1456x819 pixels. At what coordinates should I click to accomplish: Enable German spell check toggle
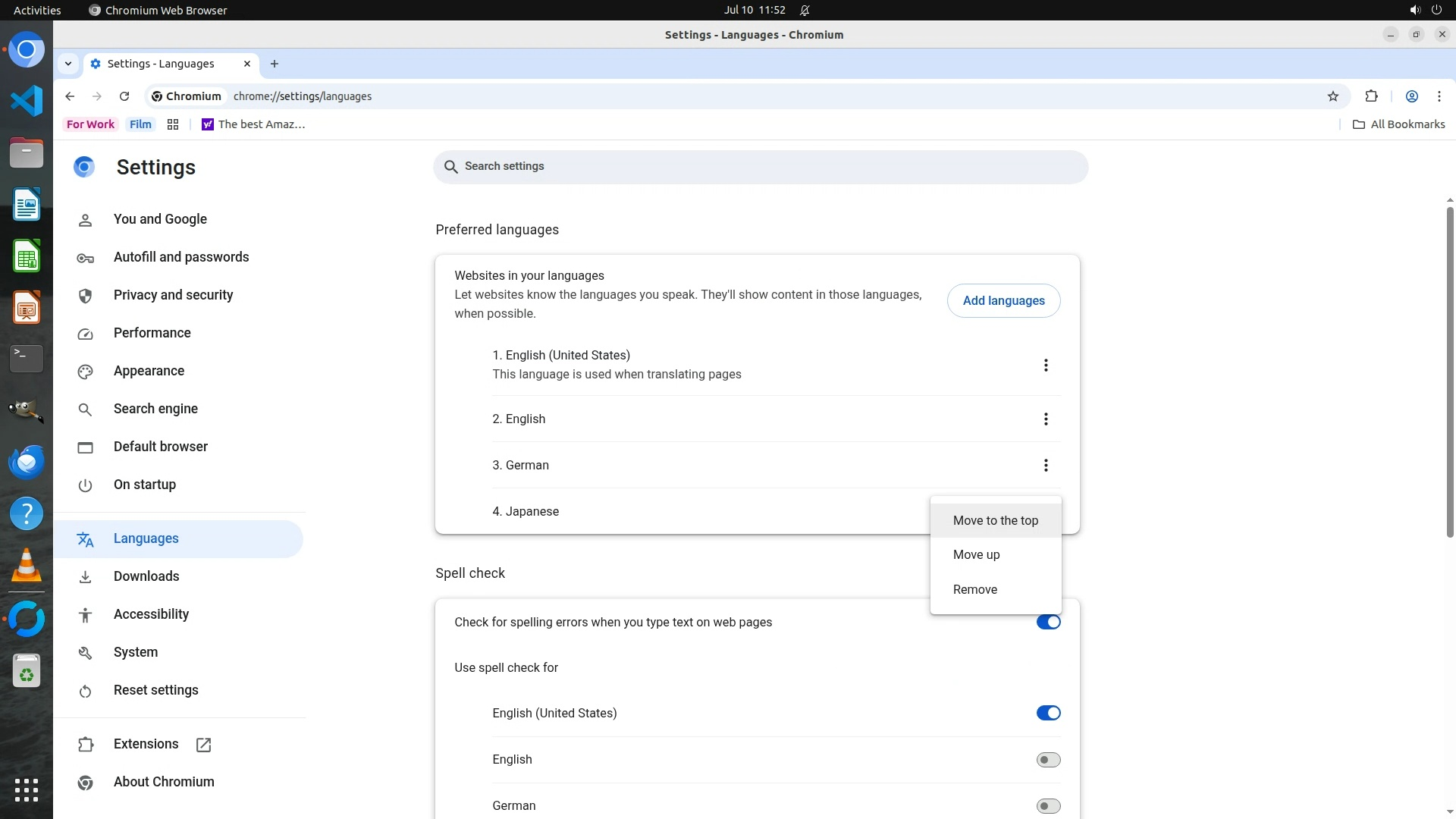click(1048, 805)
